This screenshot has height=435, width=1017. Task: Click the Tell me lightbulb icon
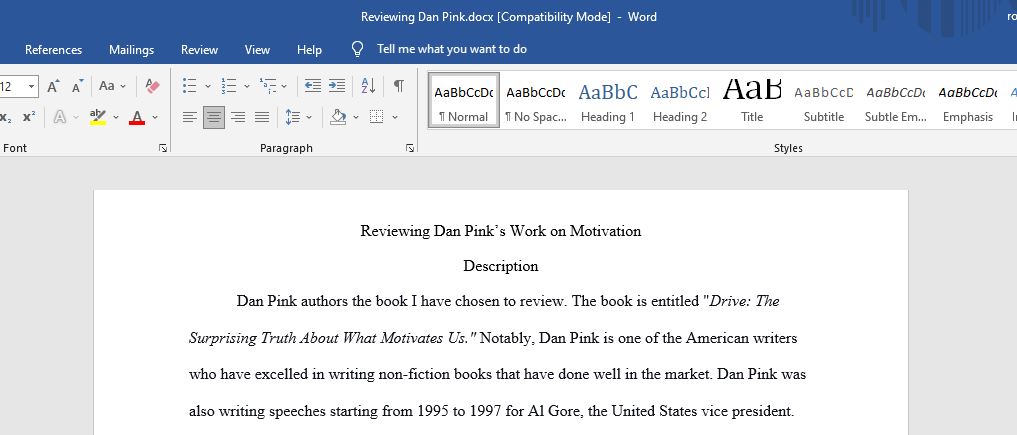(x=357, y=49)
